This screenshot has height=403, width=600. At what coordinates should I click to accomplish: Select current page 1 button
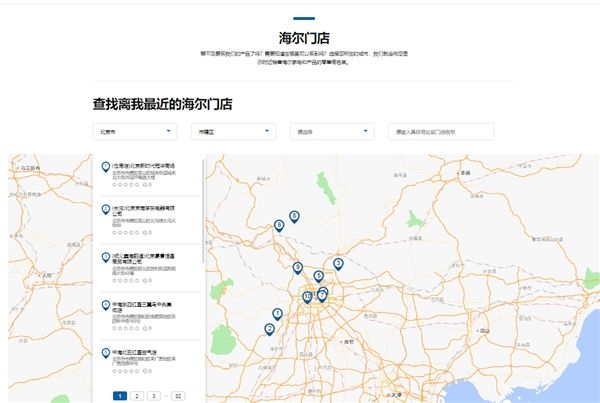pyautogui.click(x=120, y=396)
